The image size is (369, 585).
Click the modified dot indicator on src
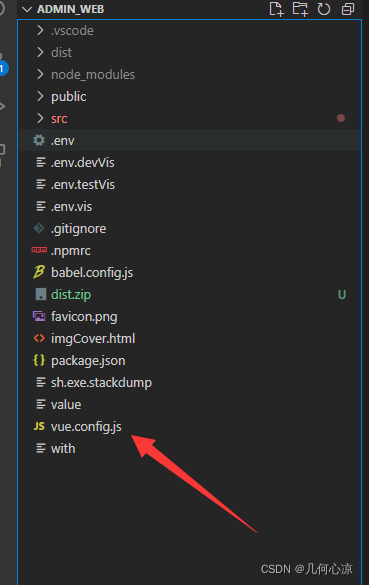341,118
